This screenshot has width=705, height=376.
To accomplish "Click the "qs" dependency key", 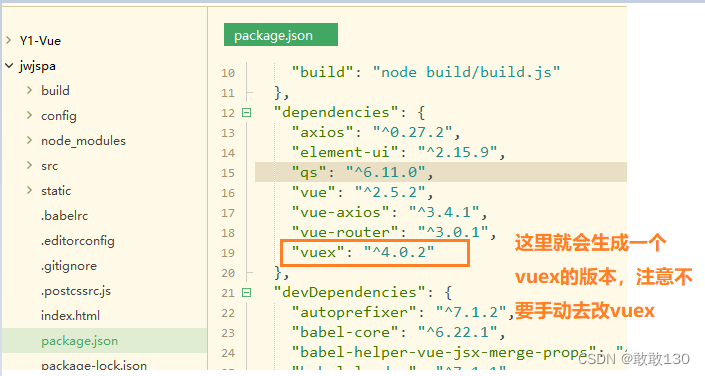I will (309, 172).
